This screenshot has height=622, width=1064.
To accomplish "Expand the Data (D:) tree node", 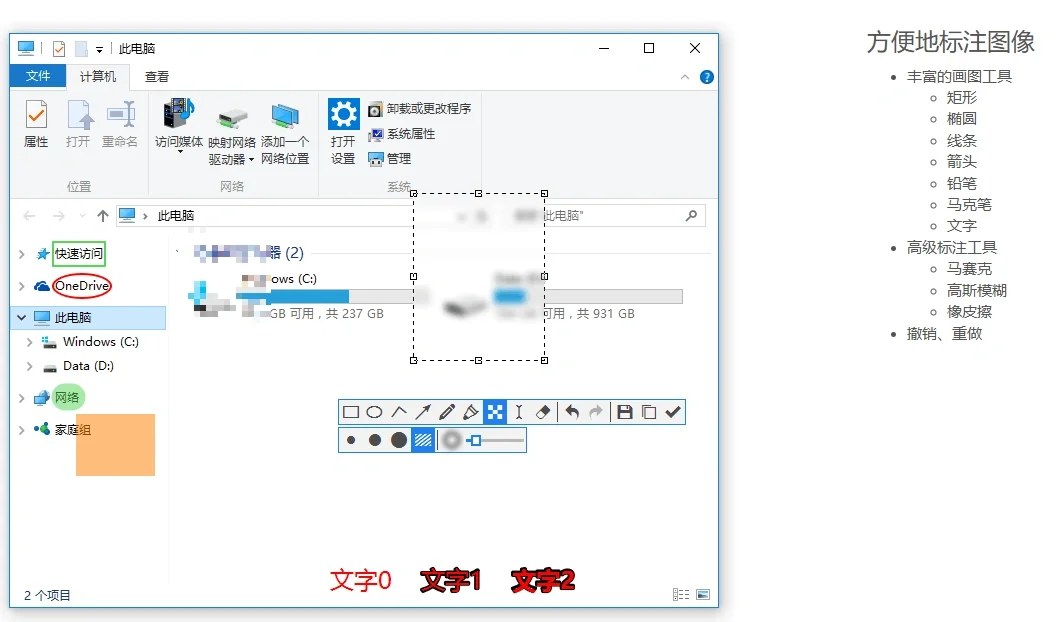I will 29,366.
